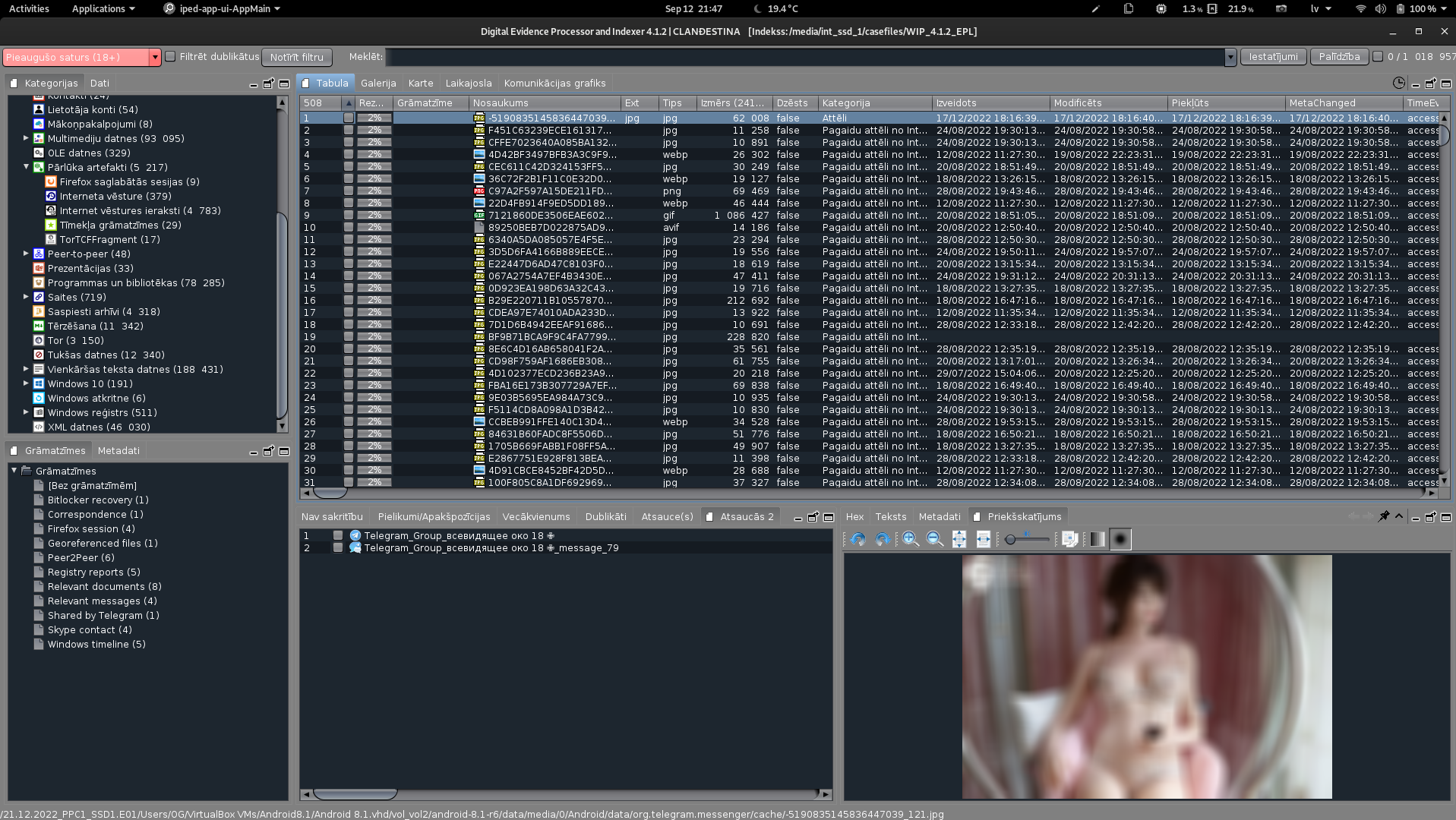Open the Pieaugušo saturs (18+) filter dropdown

pos(155,57)
